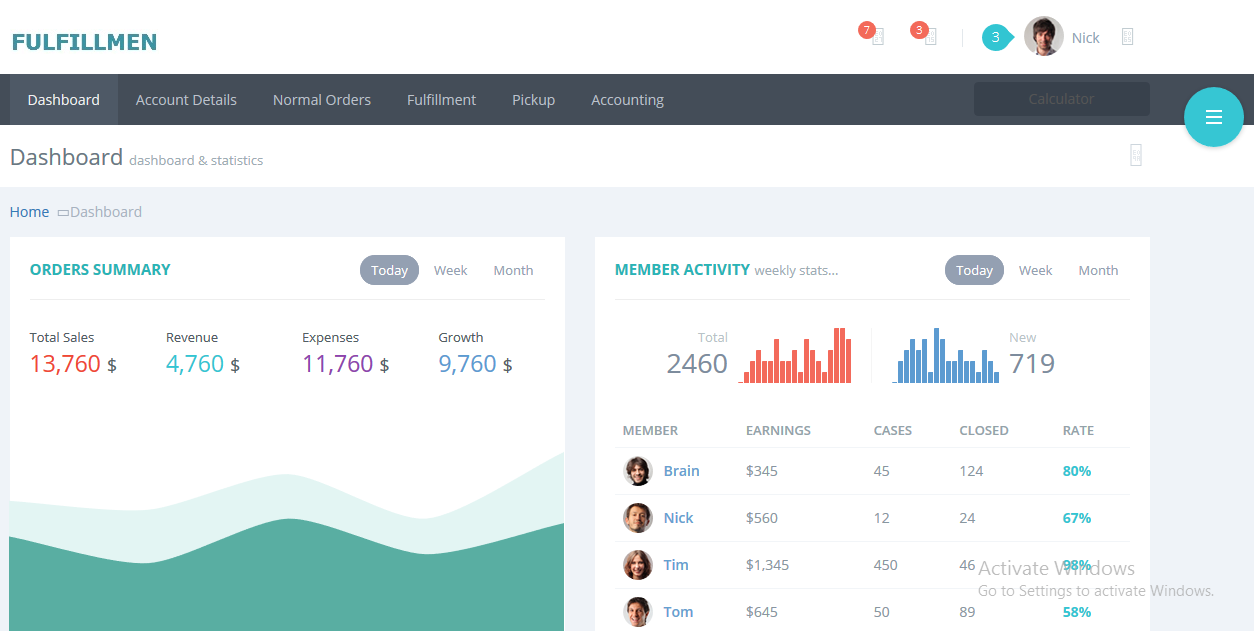
Task: Open the teal floating menu button
Action: pos(1213,117)
